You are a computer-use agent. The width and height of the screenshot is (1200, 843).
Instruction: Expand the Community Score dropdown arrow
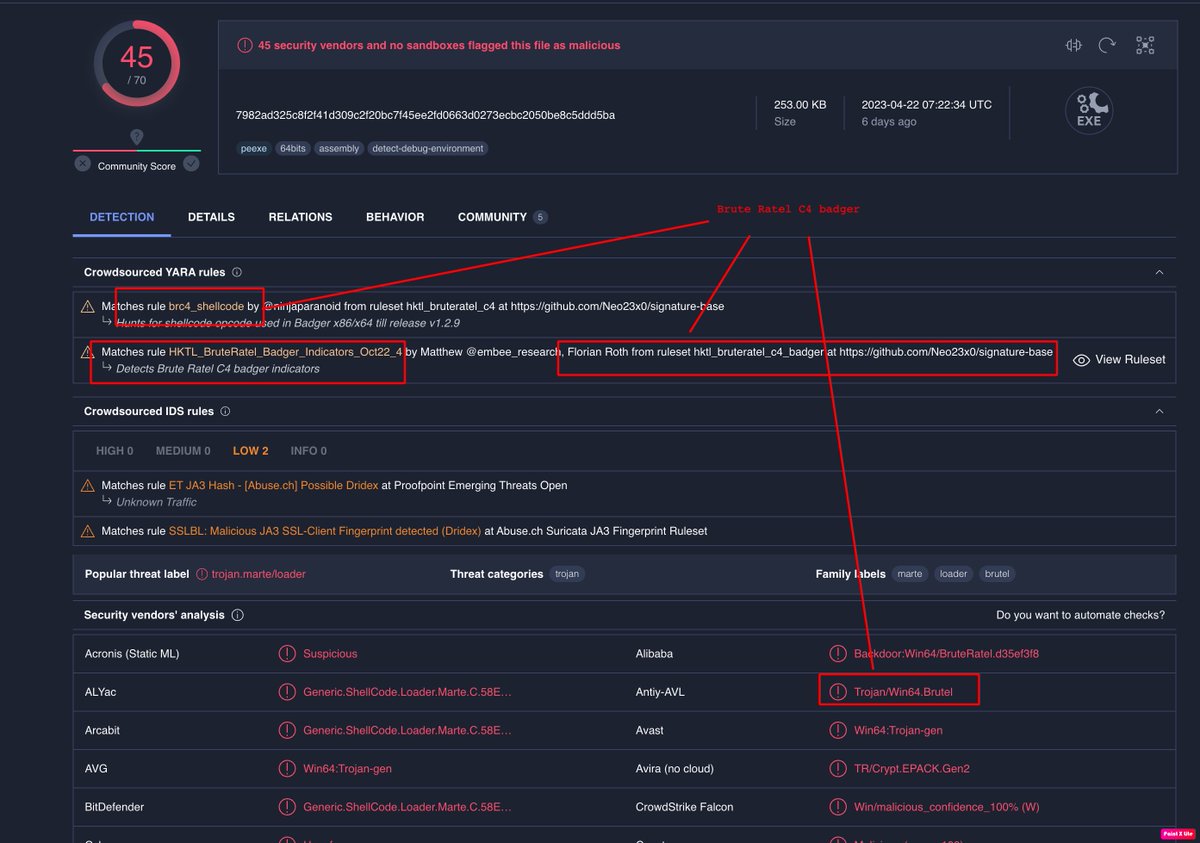pos(192,163)
